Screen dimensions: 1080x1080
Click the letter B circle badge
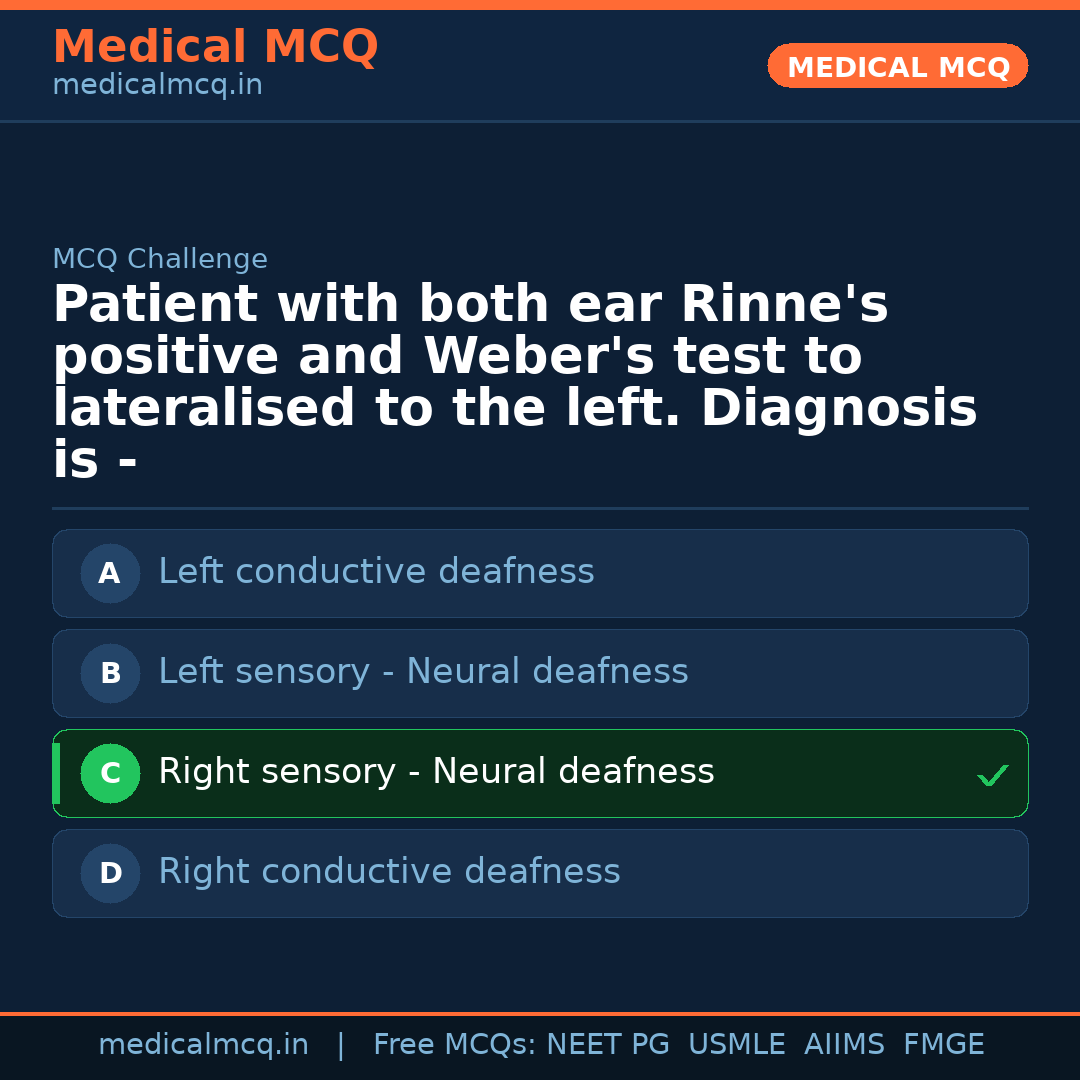point(110,673)
